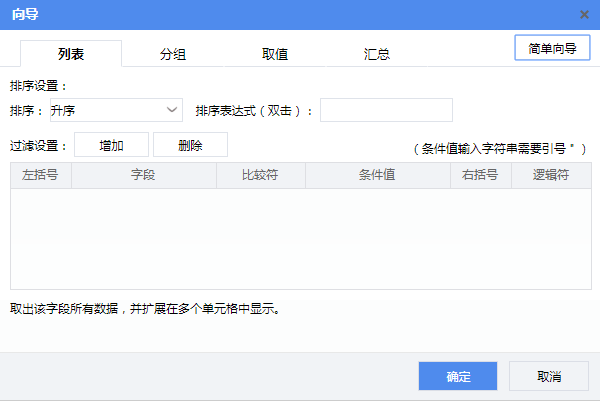Click the 向导 title bar text
The width and height of the screenshot is (600, 401).
point(25,14)
